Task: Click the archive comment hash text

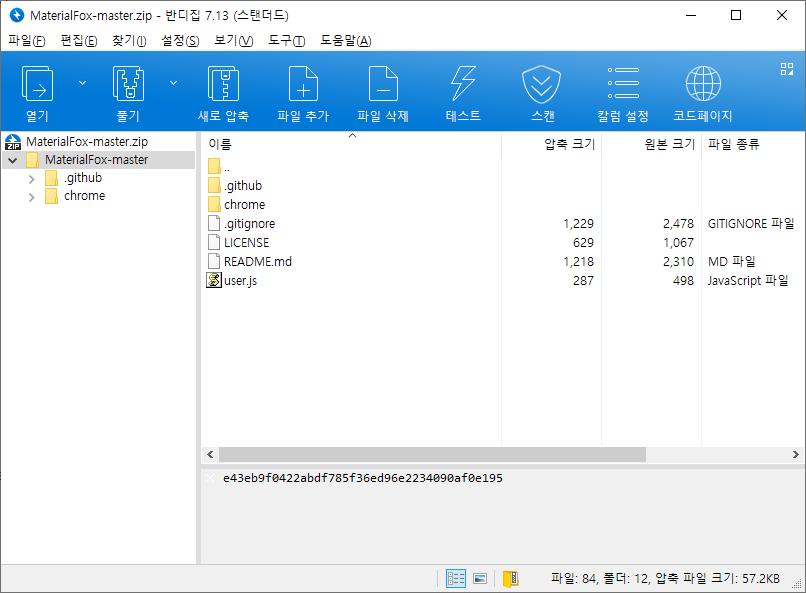Action: click(x=362, y=478)
